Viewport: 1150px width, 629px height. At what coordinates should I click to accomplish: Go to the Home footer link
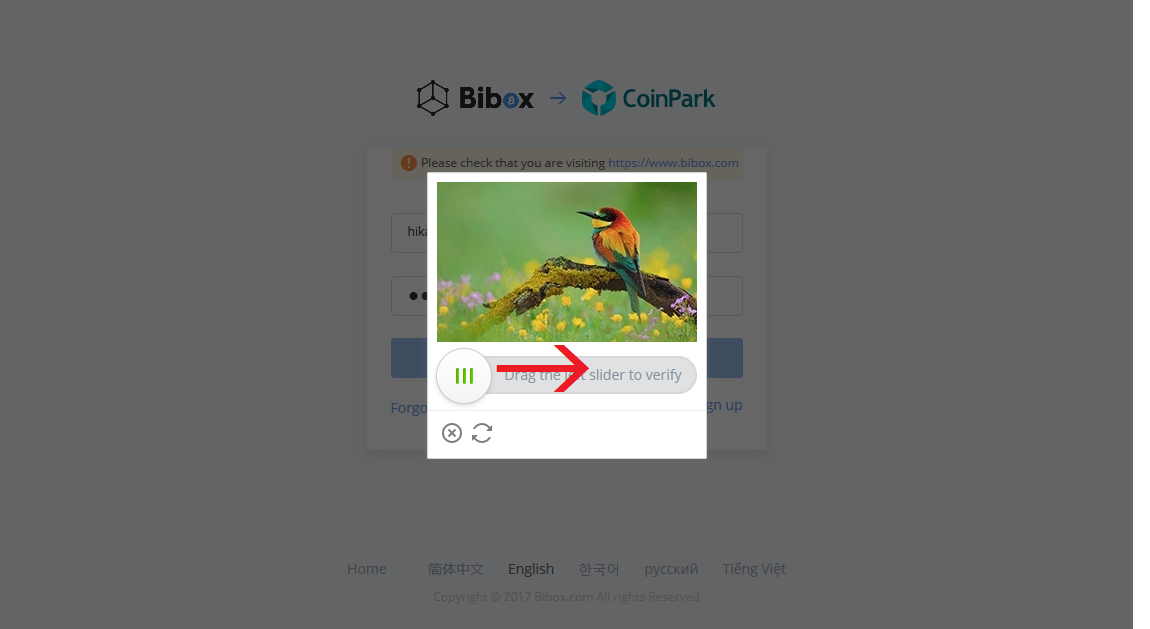tap(367, 569)
